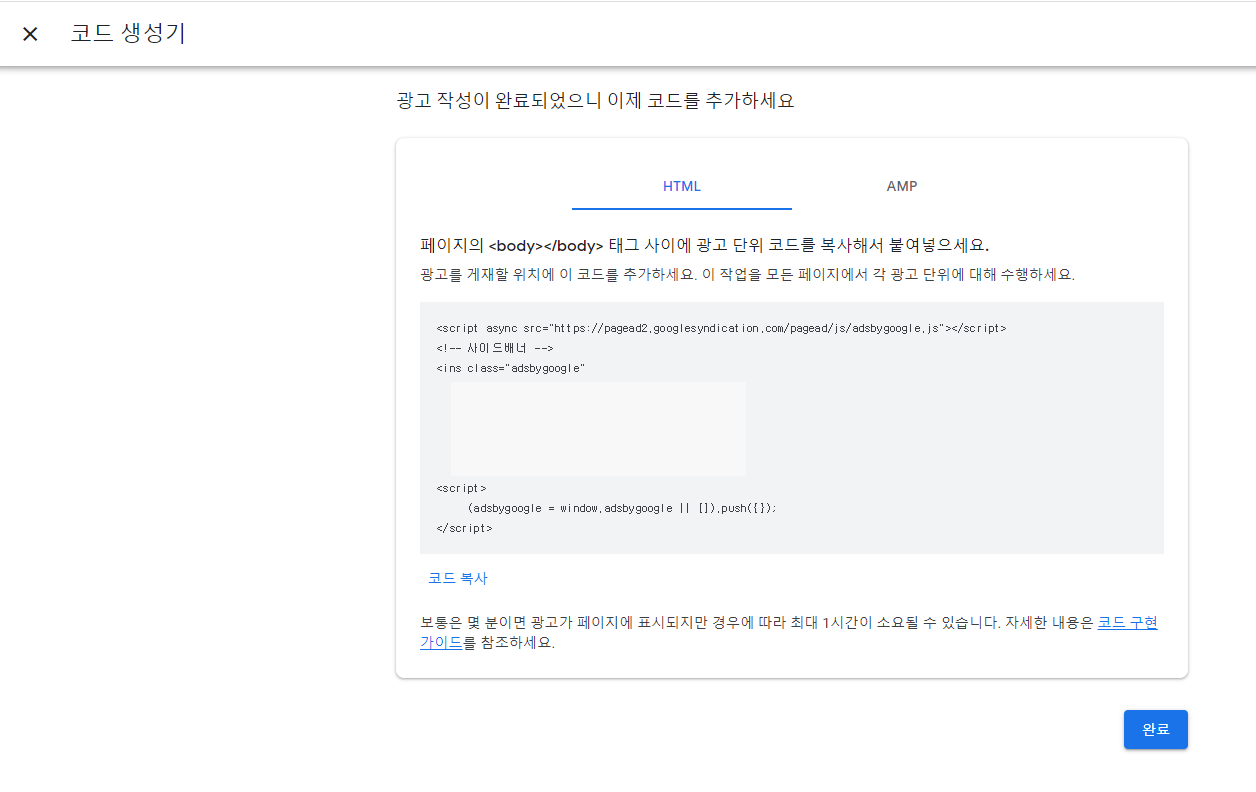Switch to the AMP tab
The width and height of the screenshot is (1256, 792).
(902, 186)
